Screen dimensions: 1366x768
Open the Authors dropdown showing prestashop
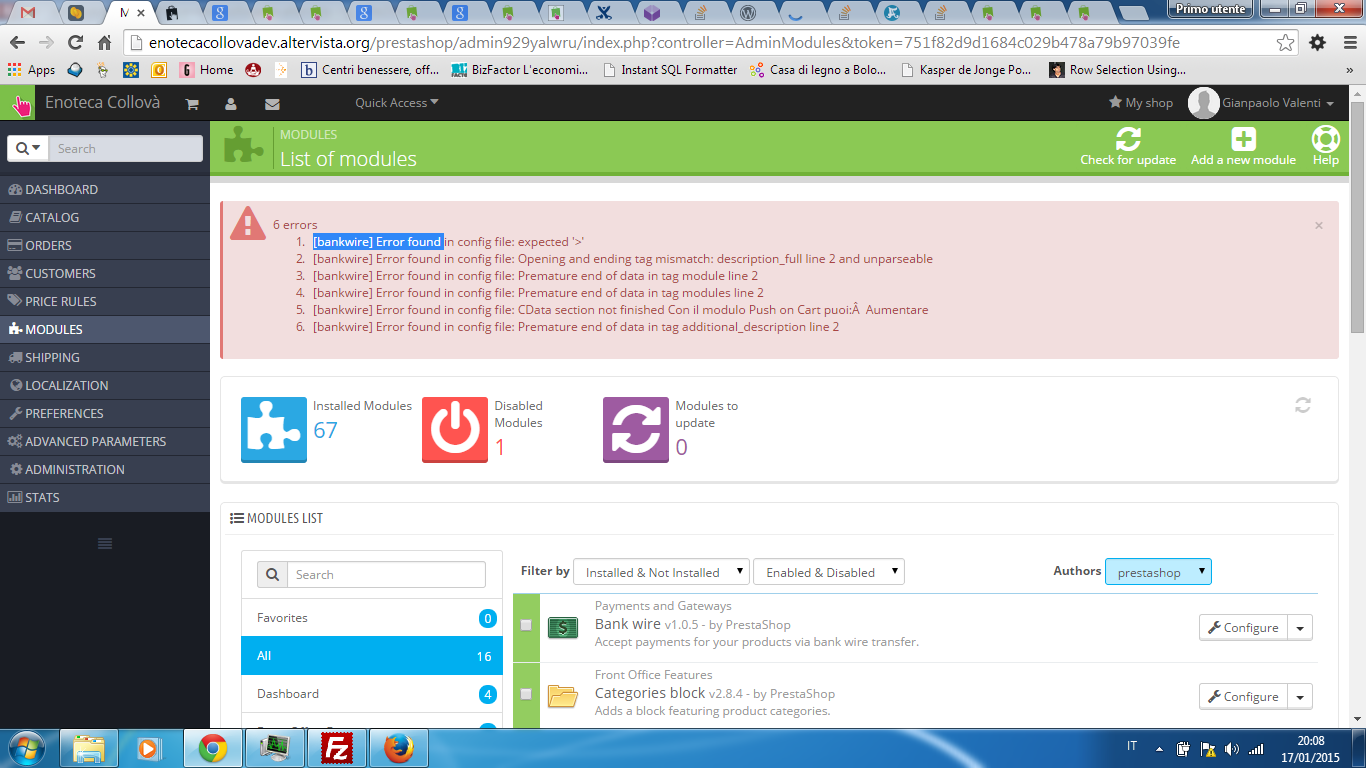tap(1158, 572)
